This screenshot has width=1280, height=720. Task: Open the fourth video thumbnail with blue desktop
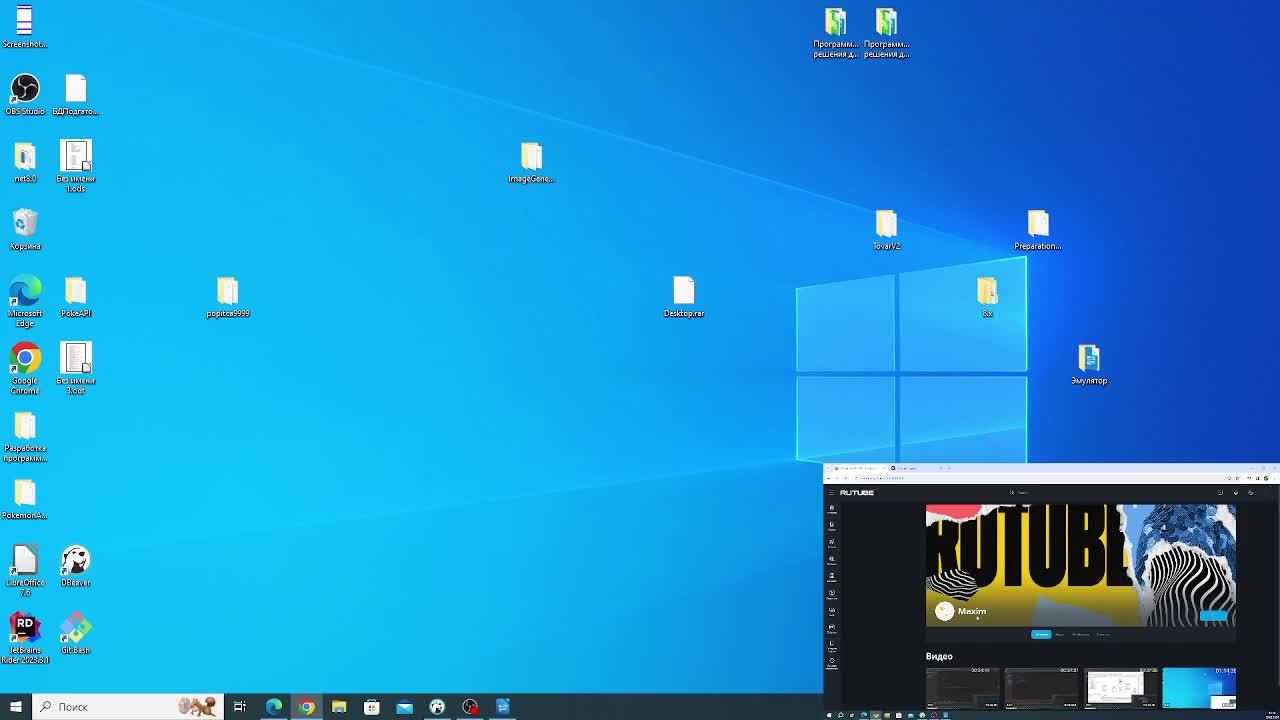click(1199, 688)
